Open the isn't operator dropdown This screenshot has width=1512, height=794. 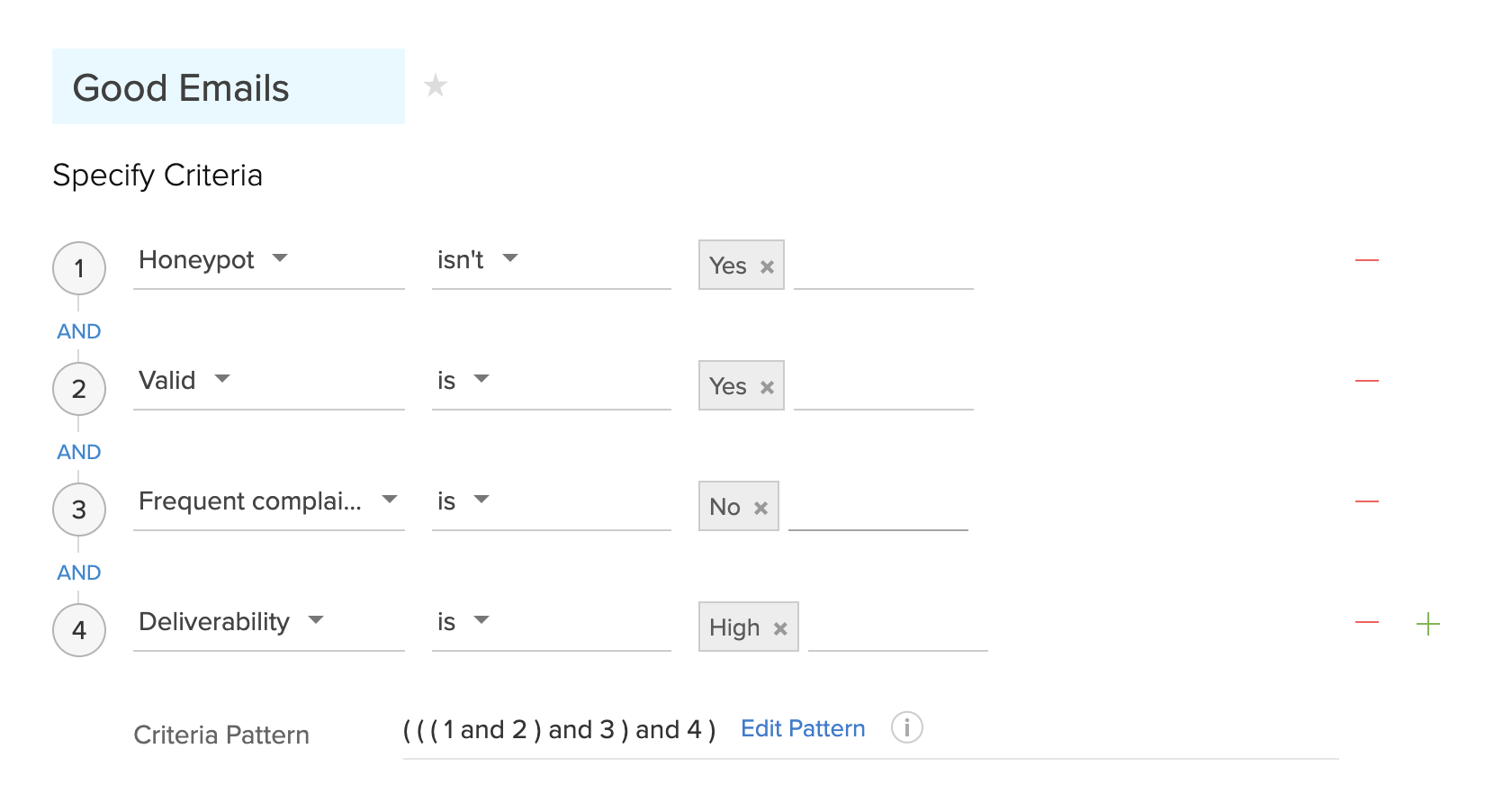click(510, 258)
